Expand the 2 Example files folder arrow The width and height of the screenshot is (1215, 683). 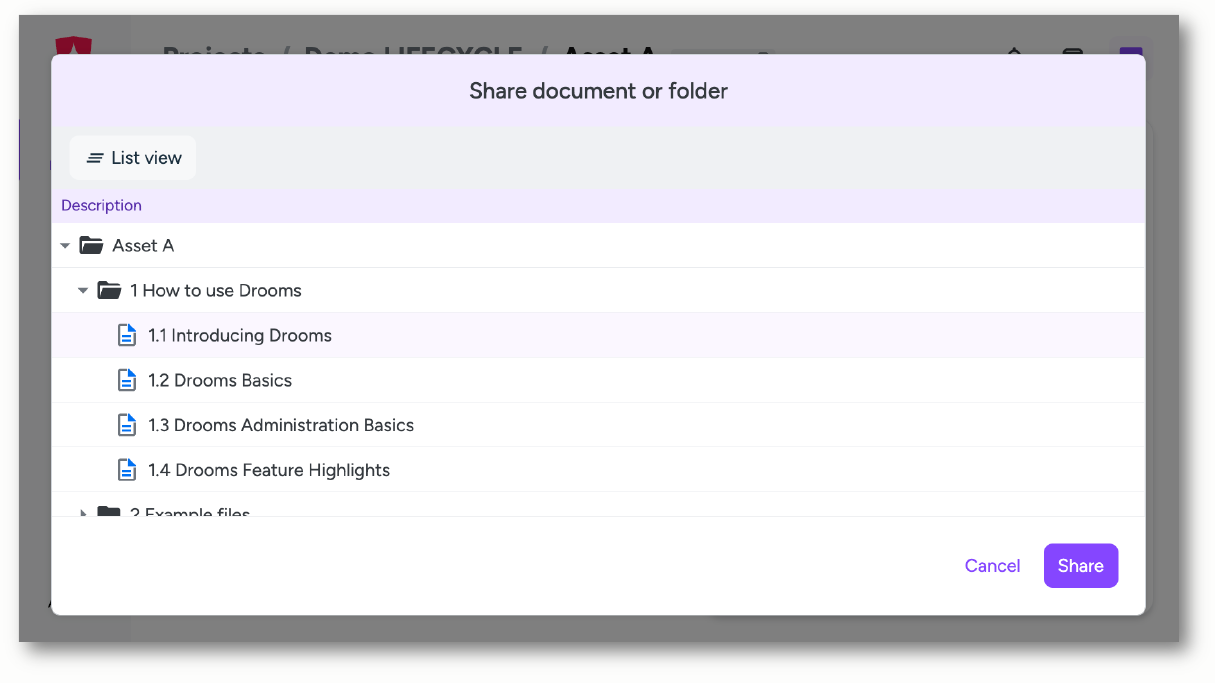83,513
